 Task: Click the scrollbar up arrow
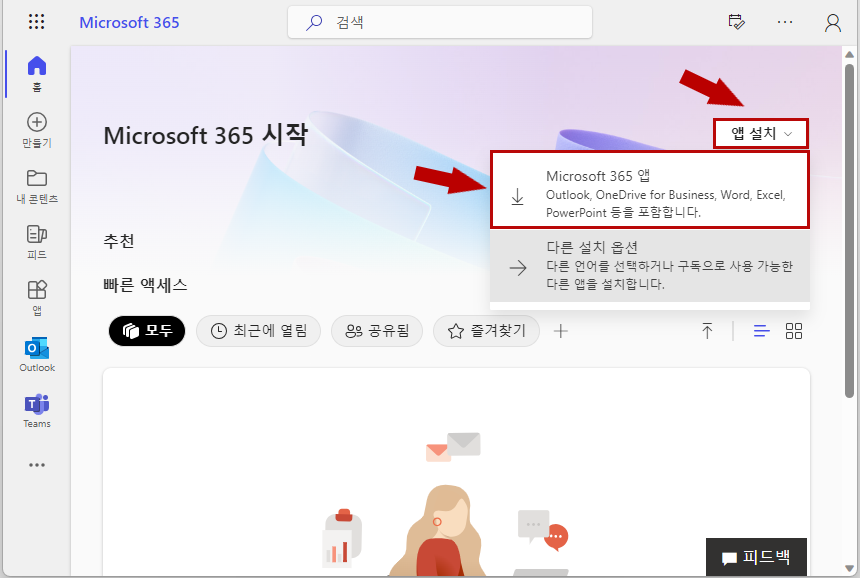pyautogui.click(x=849, y=54)
